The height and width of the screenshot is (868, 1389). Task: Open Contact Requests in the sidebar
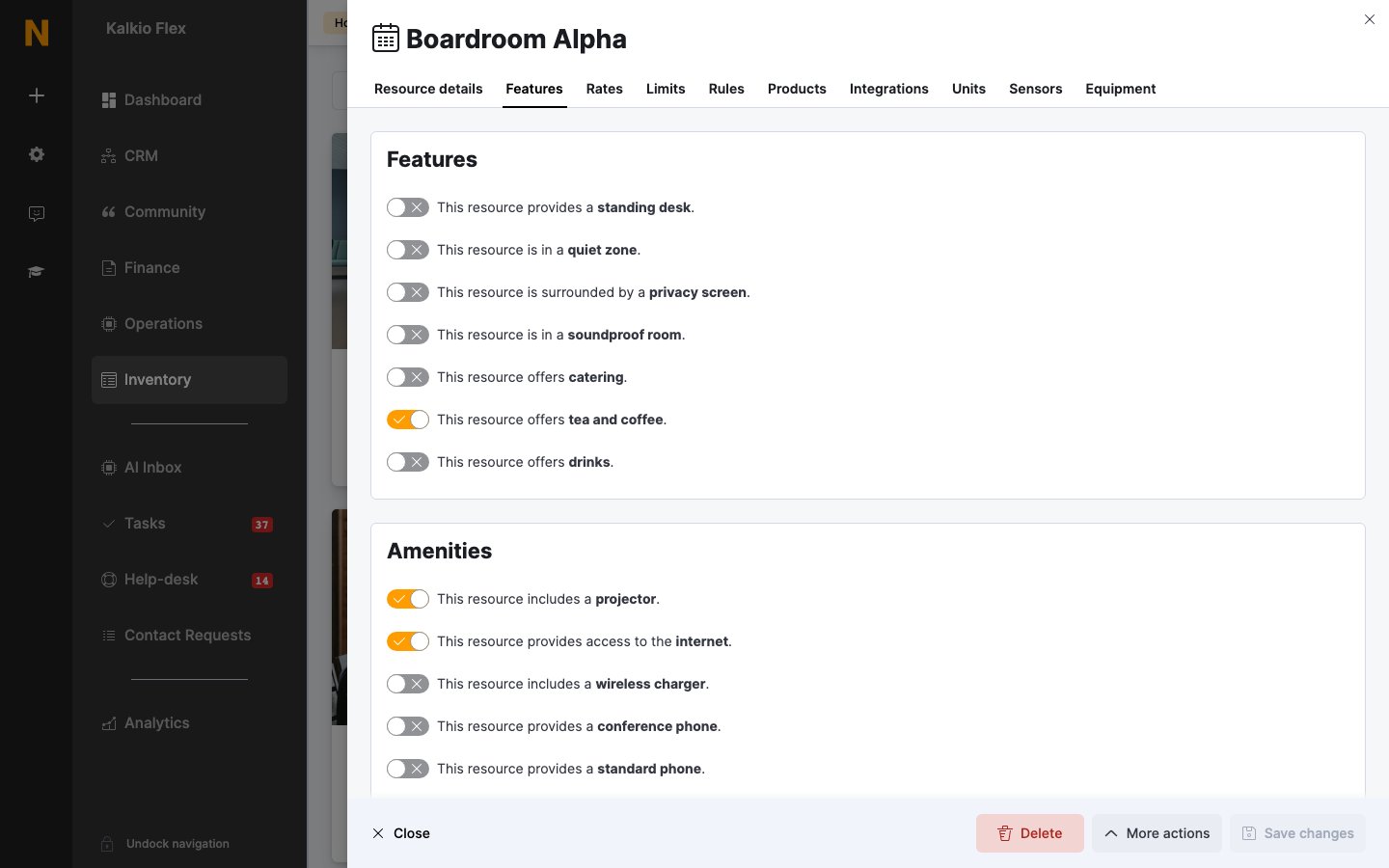tap(187, 636)
